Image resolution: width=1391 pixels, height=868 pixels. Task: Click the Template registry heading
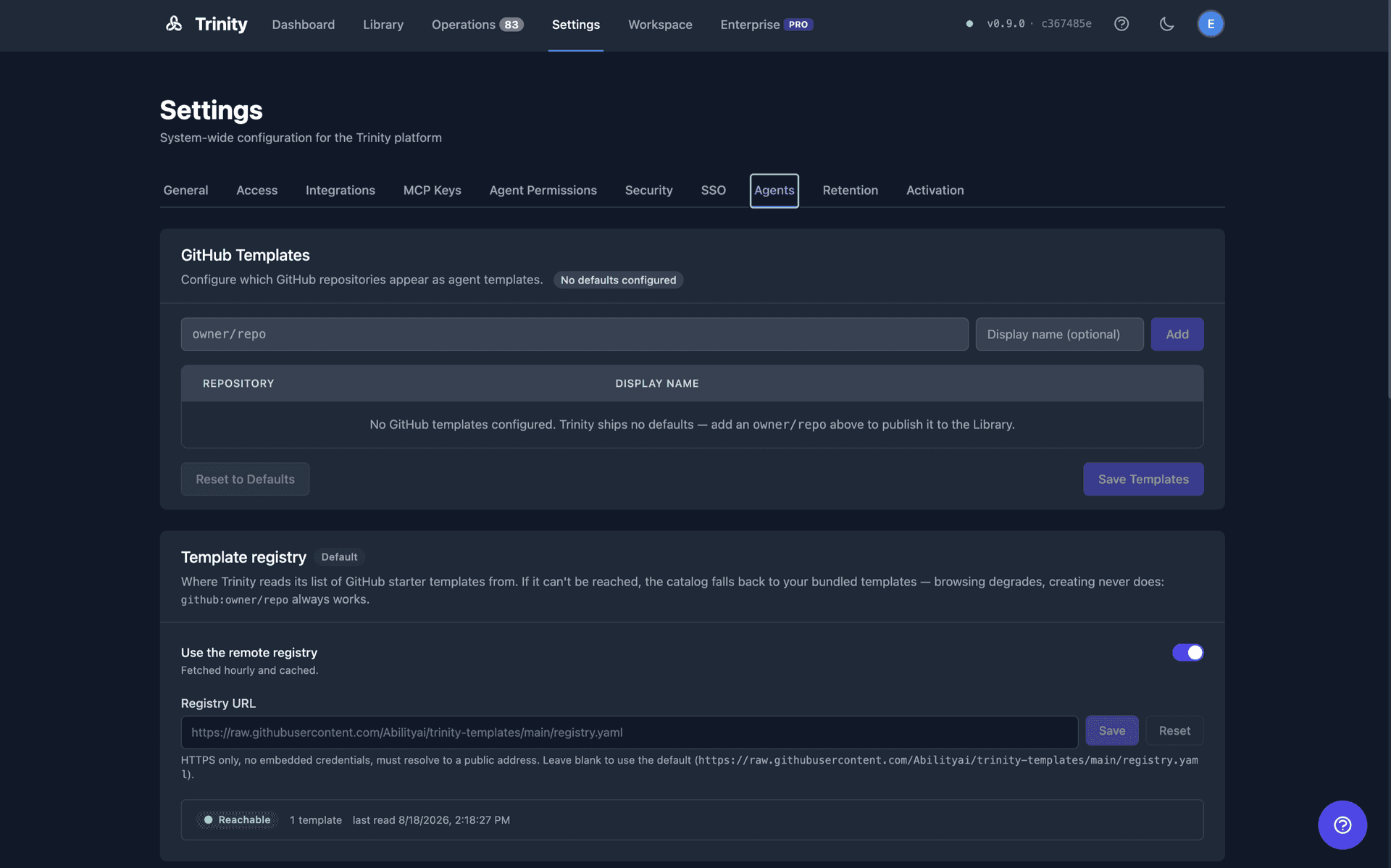243,556
